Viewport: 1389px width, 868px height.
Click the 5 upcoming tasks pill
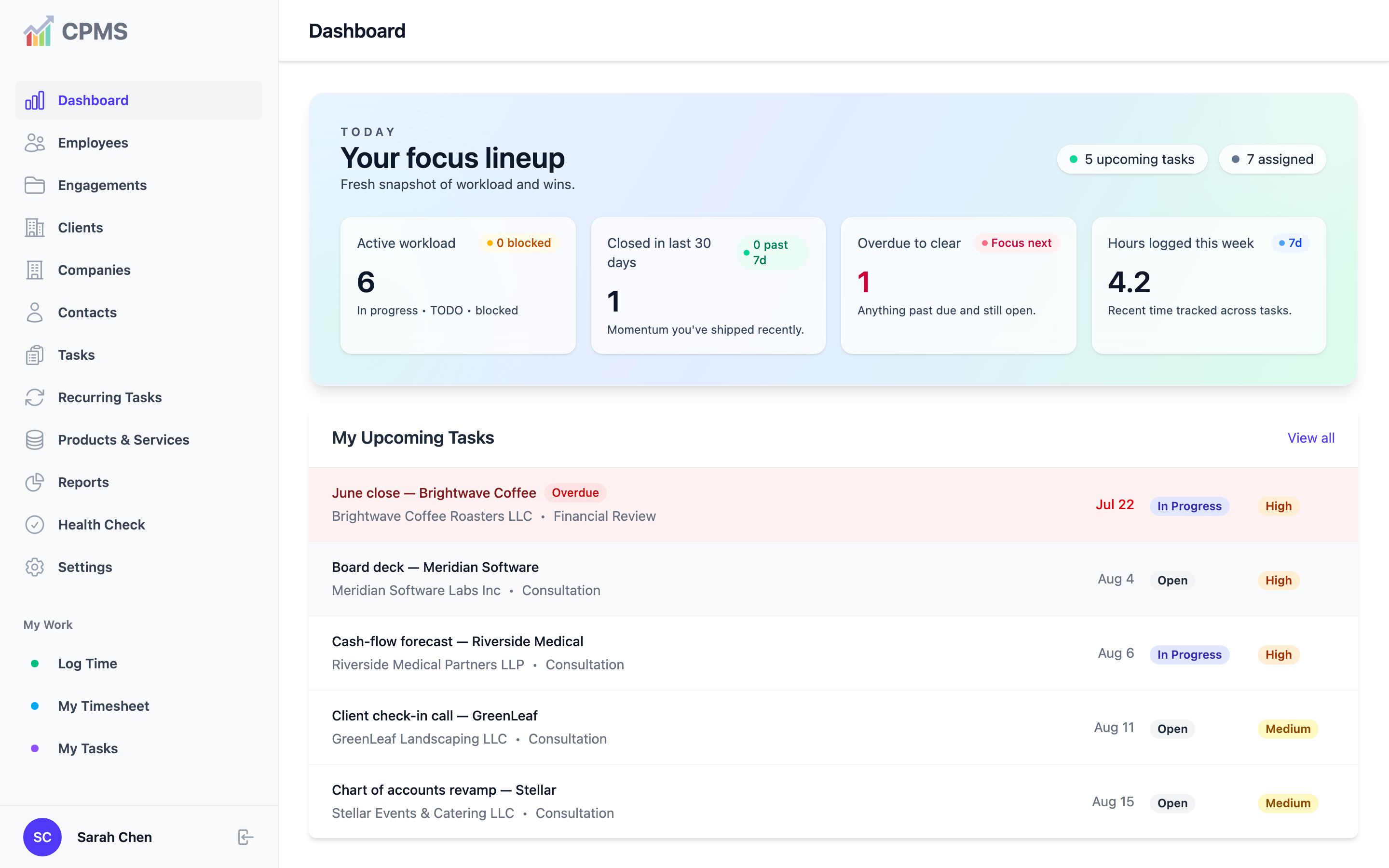tap(1132, 160)
